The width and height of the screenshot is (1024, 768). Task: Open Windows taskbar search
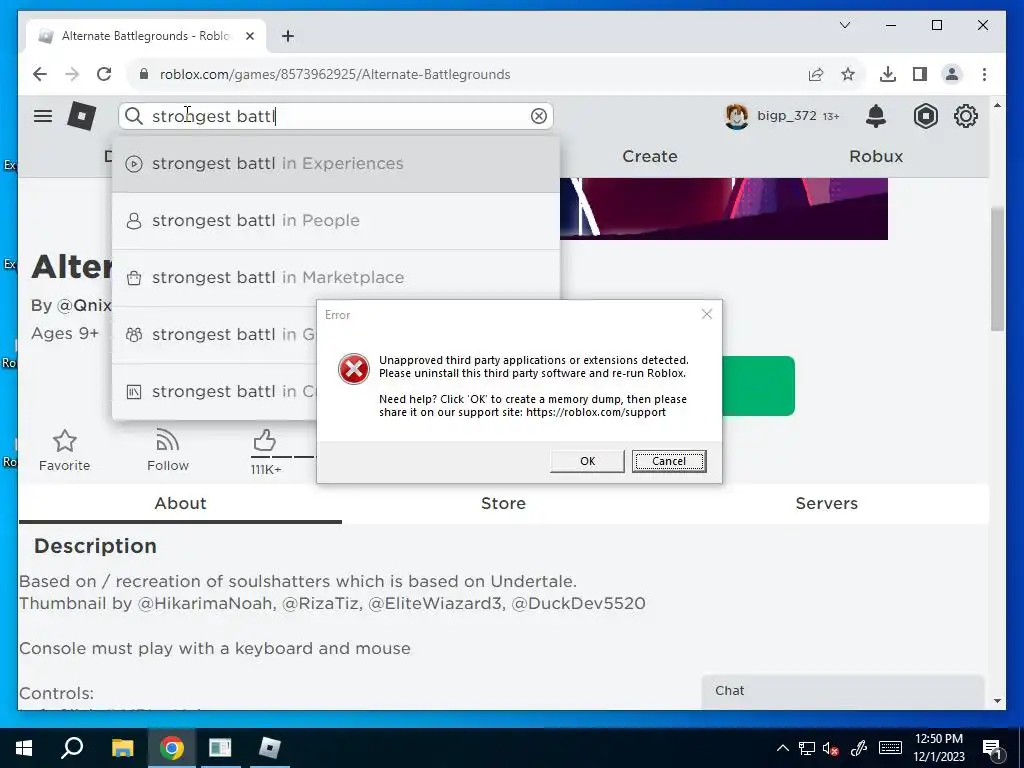[72, 748]
